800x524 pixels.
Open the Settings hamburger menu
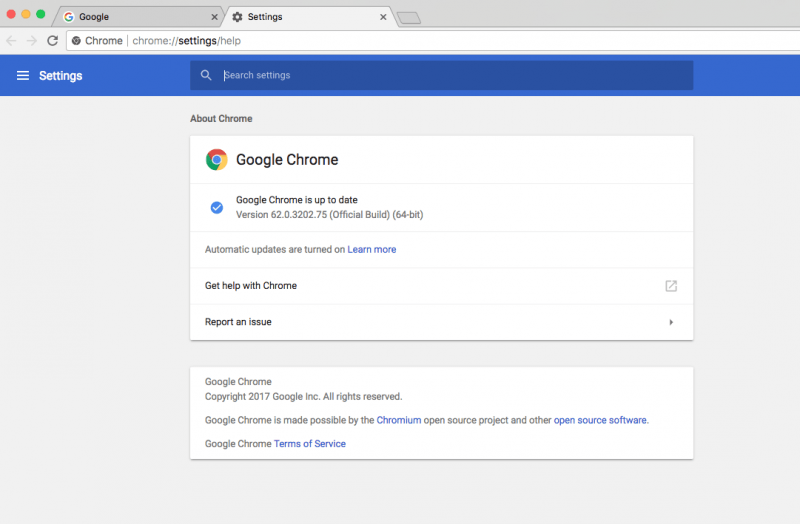22,76
